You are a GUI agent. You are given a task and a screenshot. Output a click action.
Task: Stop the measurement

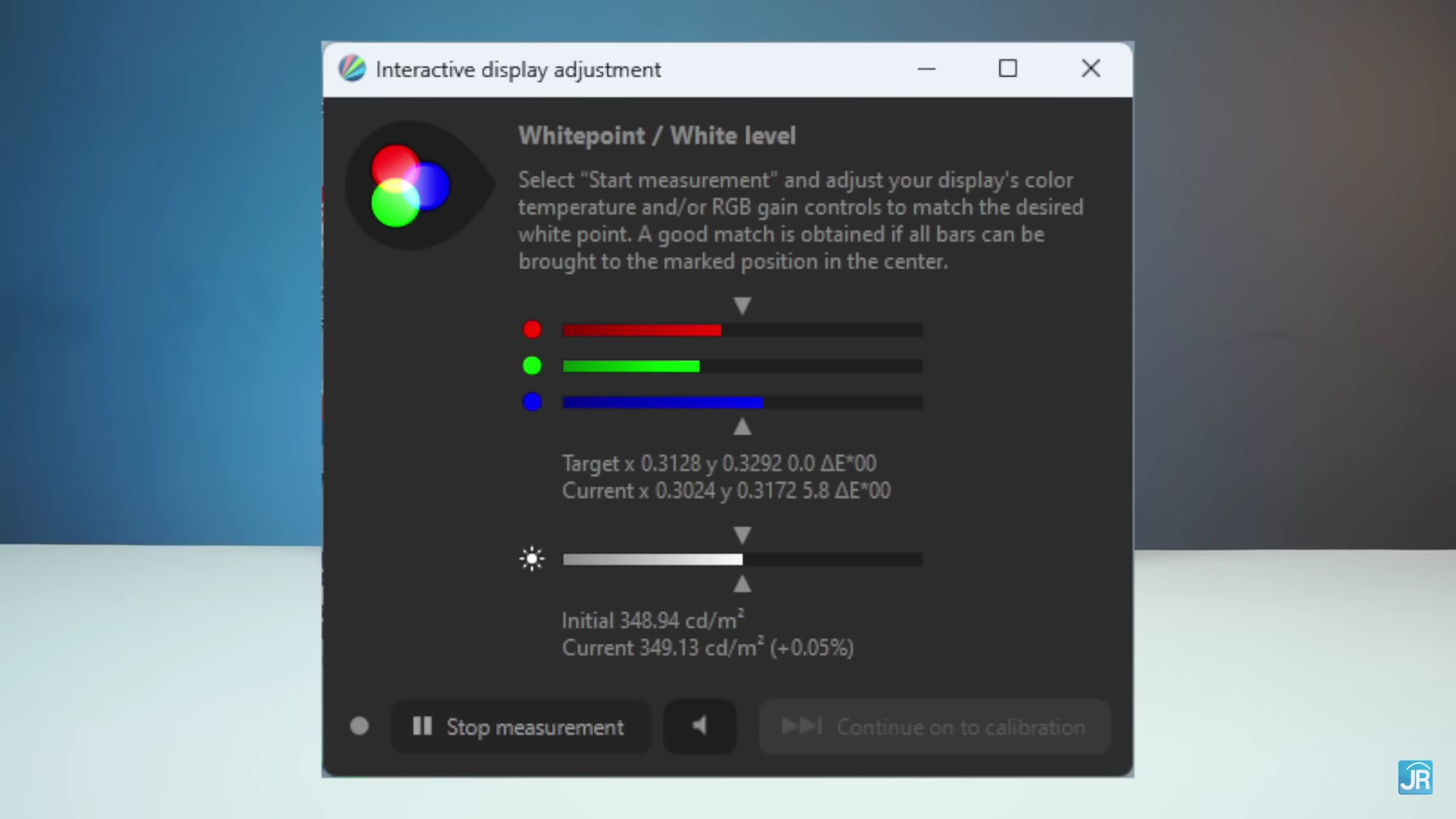[520, 726]
